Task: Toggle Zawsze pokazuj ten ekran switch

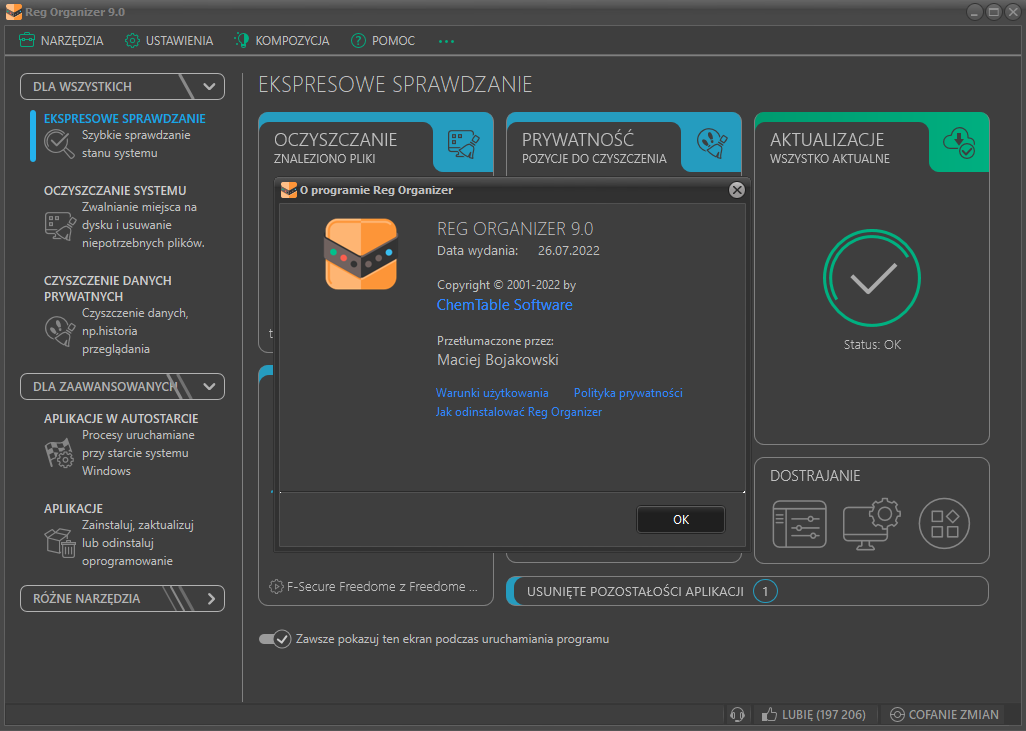Action: pos(275,639)
